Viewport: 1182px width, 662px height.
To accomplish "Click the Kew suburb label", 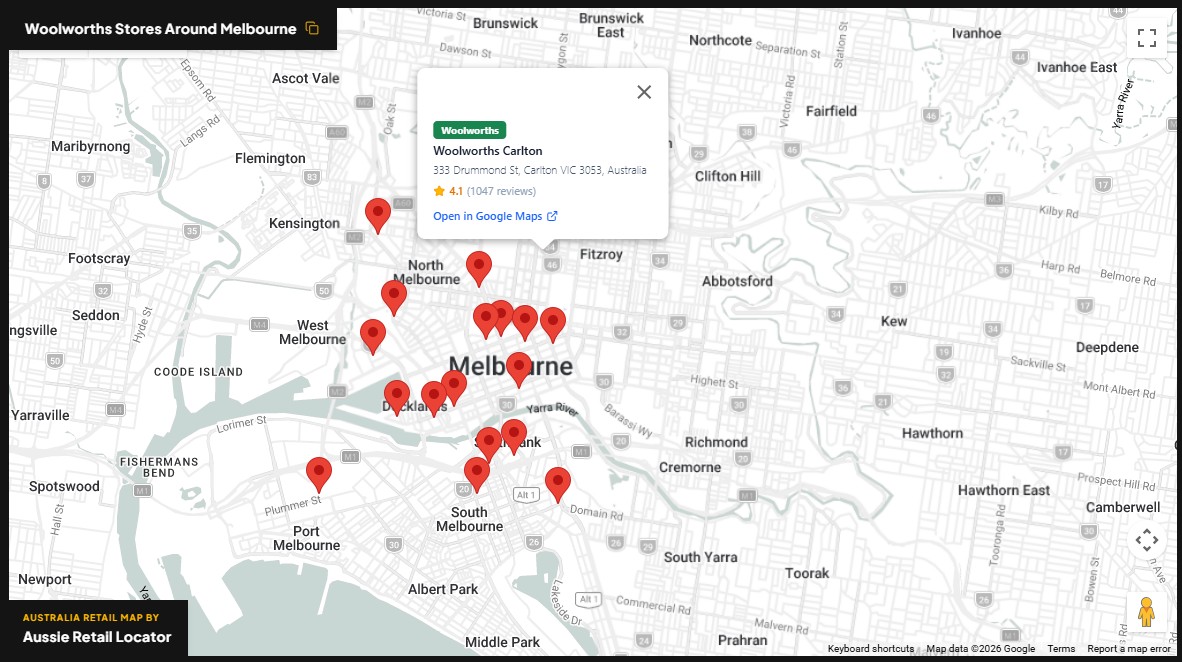I will tap(894, 321).
